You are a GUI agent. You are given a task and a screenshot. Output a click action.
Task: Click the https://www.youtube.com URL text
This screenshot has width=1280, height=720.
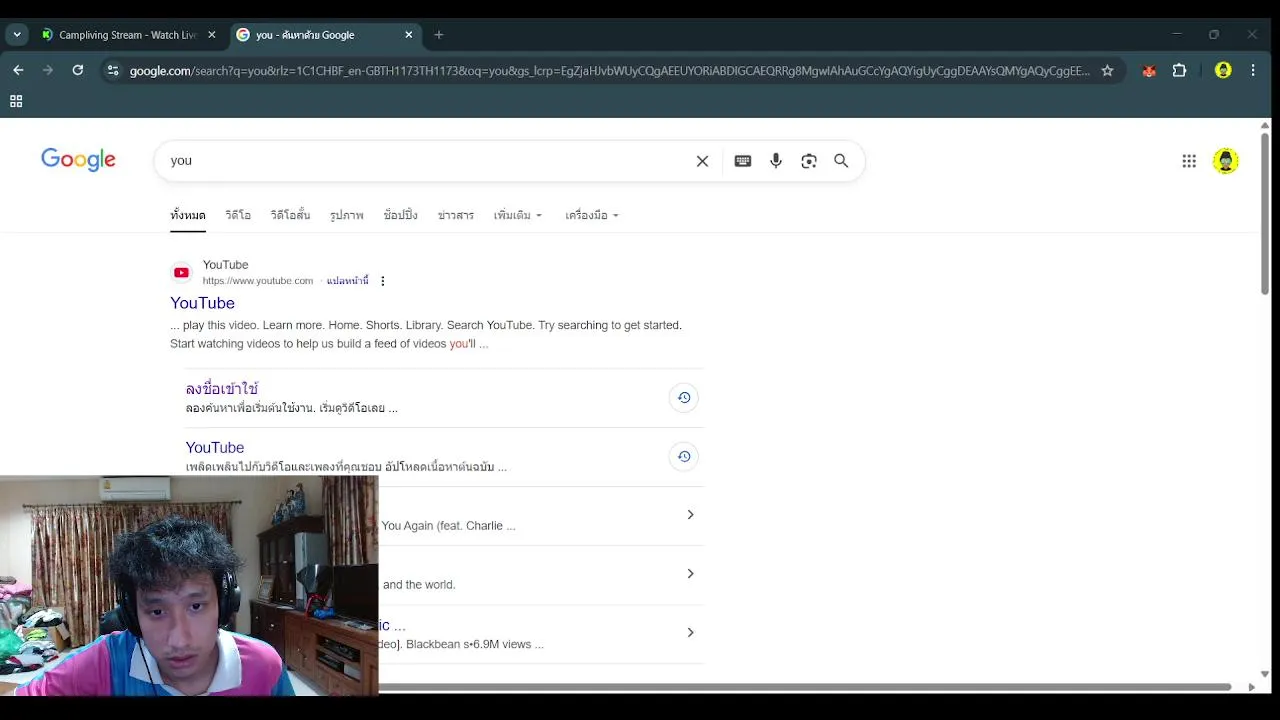click(258, 281)
